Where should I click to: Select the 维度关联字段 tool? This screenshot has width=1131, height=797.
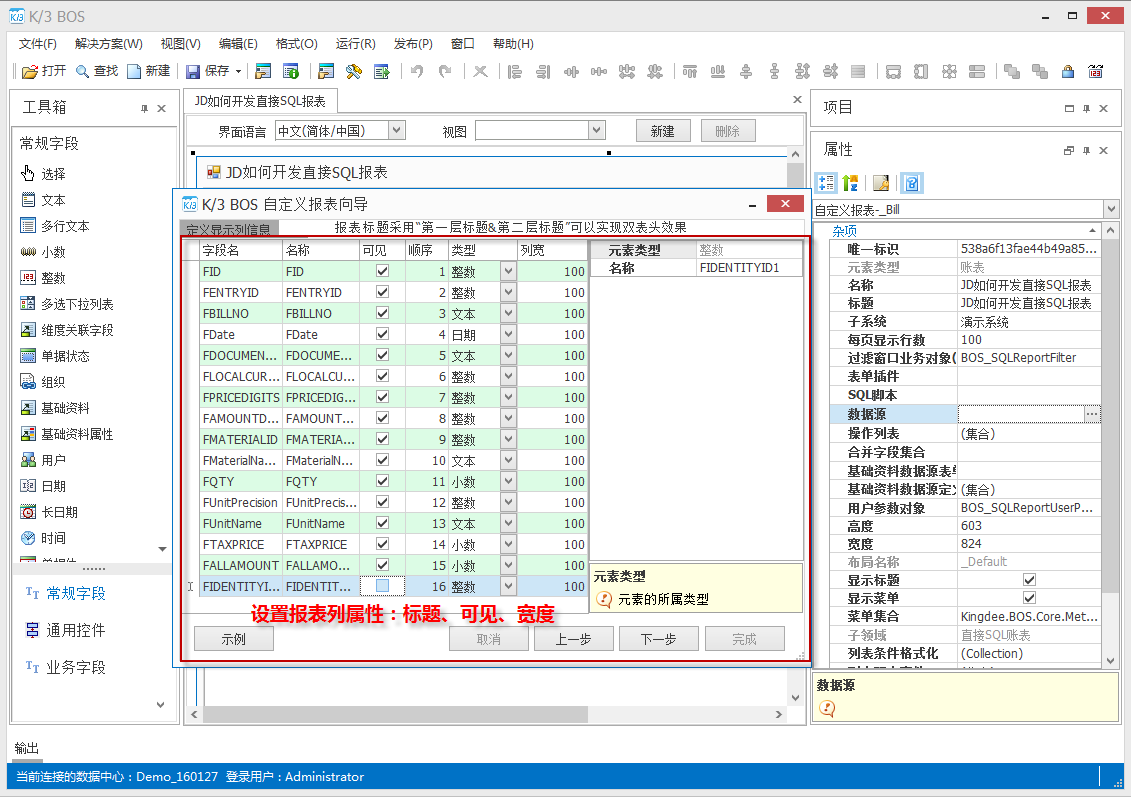coord(67,330)
